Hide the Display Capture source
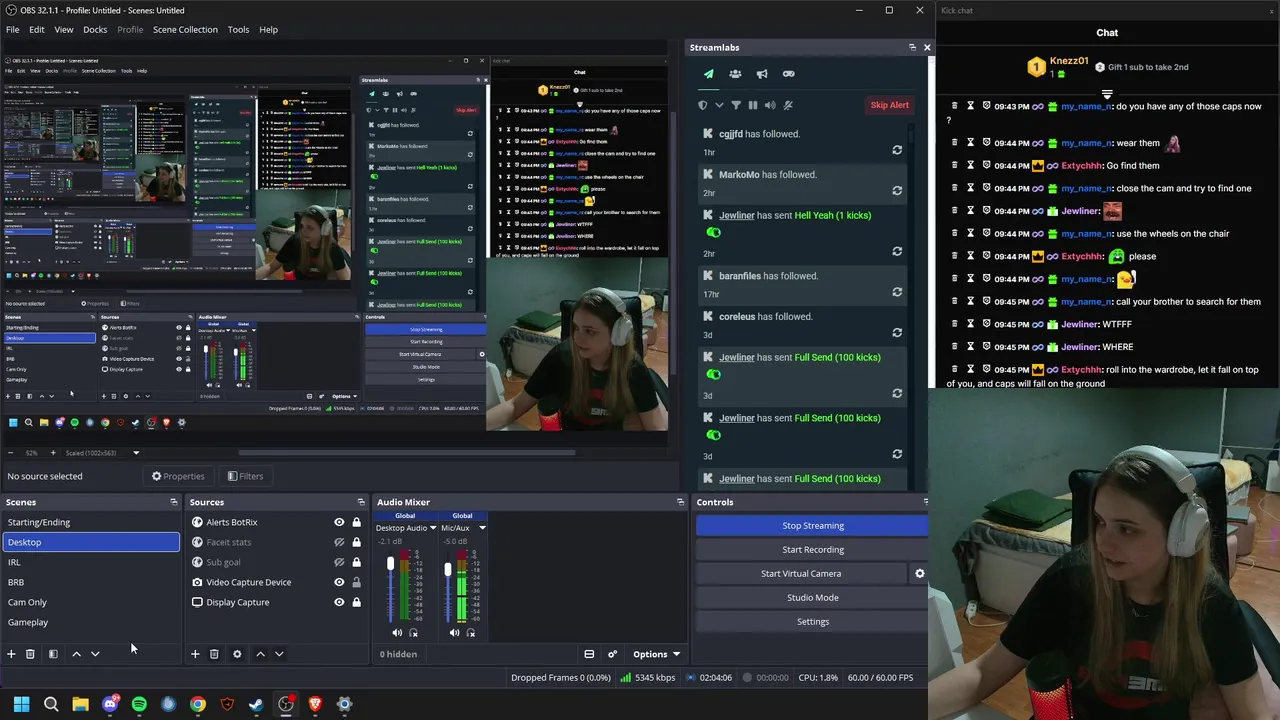Viewport: 1280px width, 720px height. 339,602
